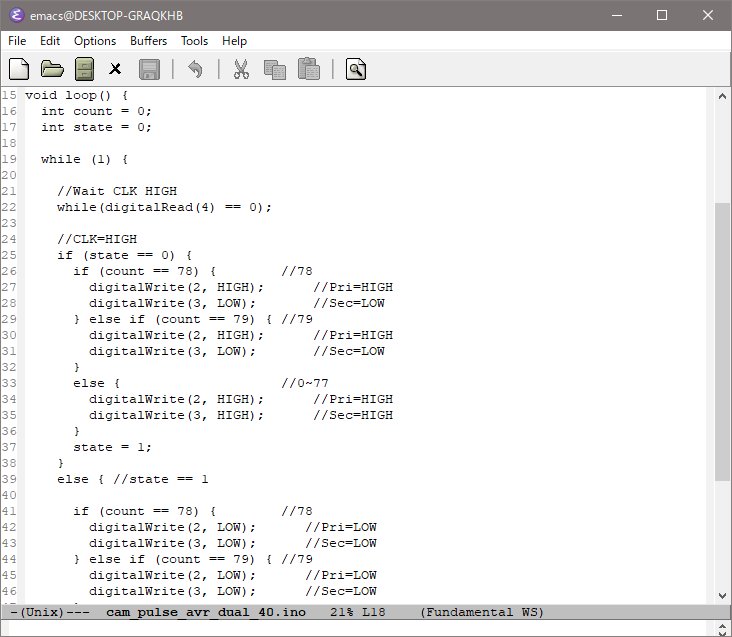Click the Emacs logo in title bar
The image size is (732, 637).
coord(16,15)
